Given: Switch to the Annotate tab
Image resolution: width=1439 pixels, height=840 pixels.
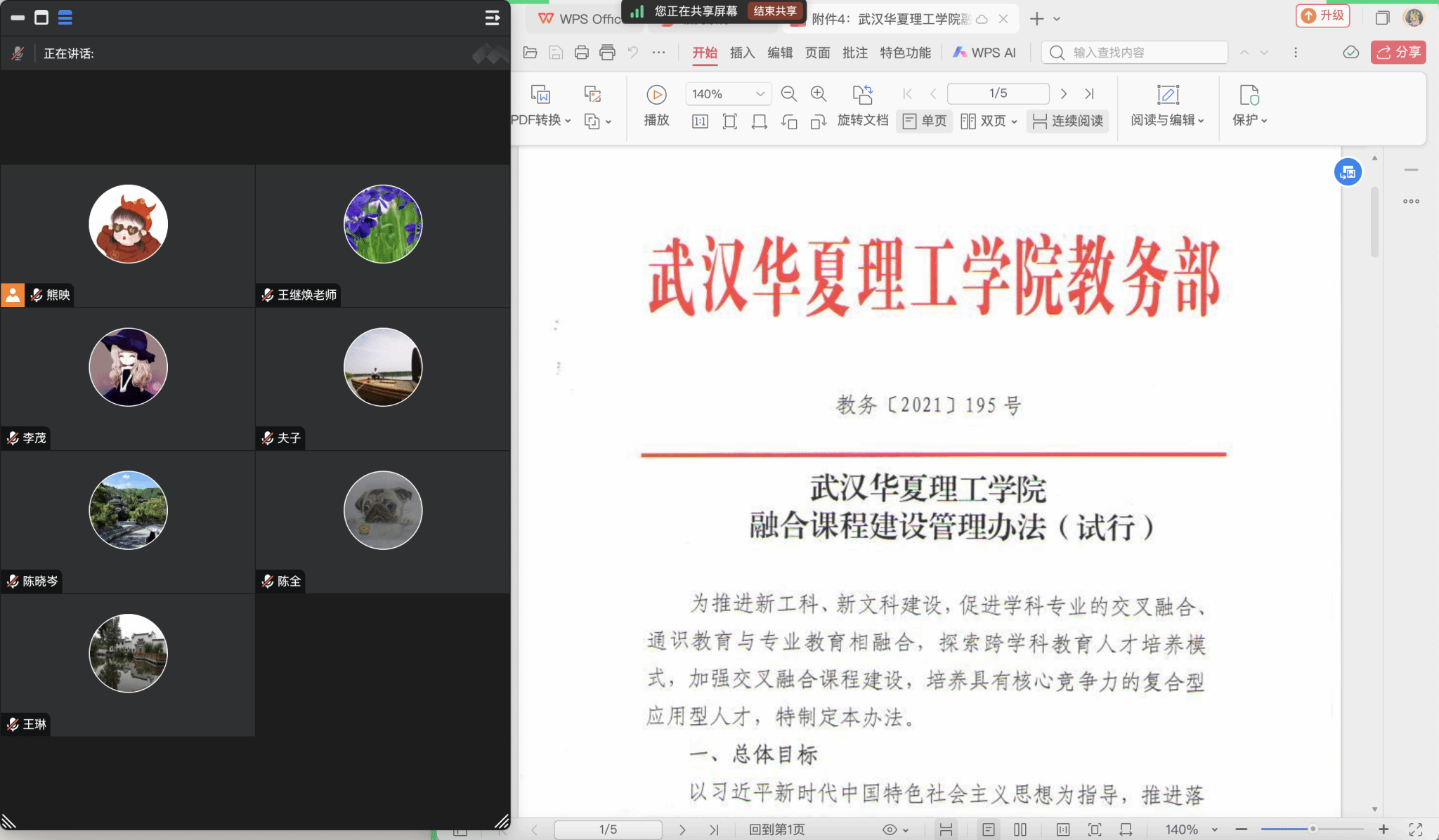Looking at the screenshot, I should point(854,53).
